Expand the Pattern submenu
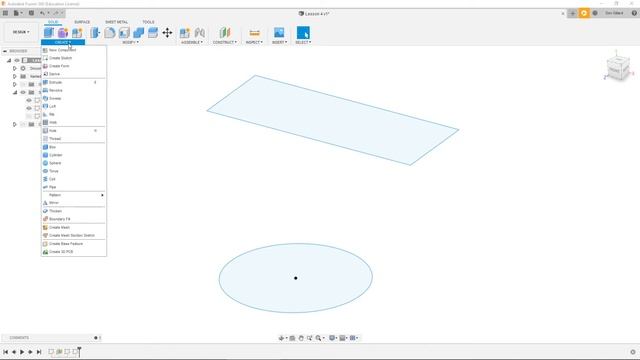Viewport: 640px width, 360px height. (x=73, y=195)
